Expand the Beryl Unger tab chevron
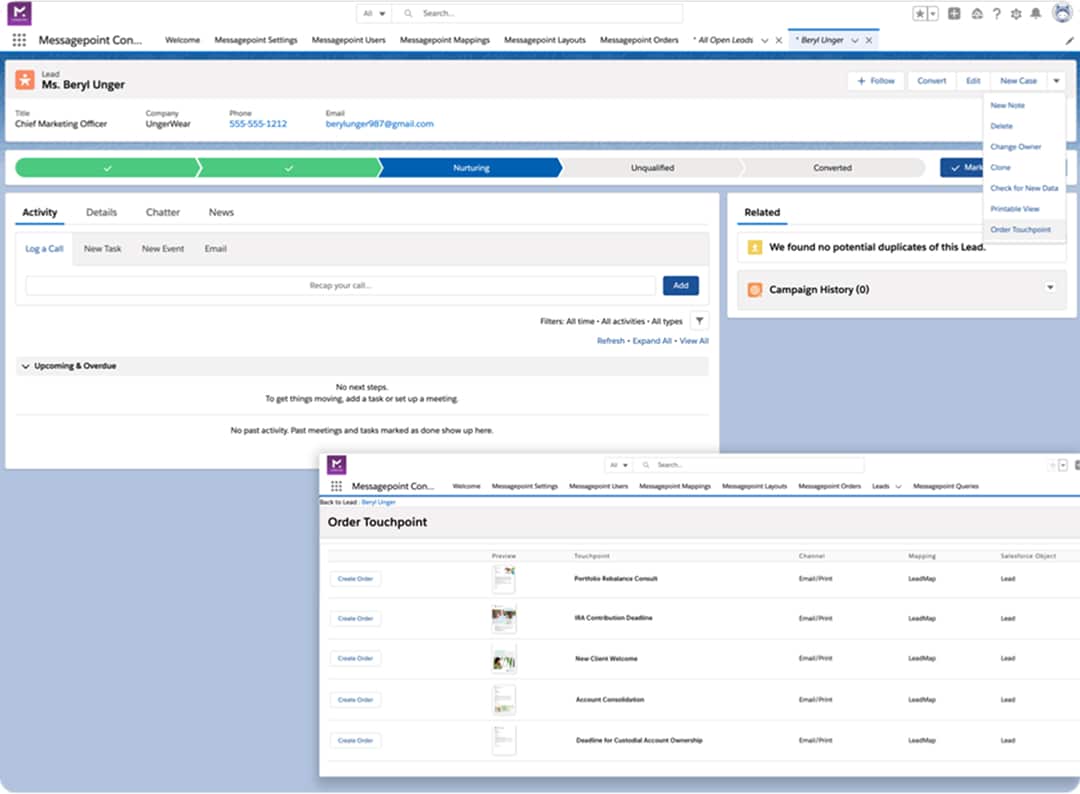This screenshot has height=794, width=1080. [855, 40]
